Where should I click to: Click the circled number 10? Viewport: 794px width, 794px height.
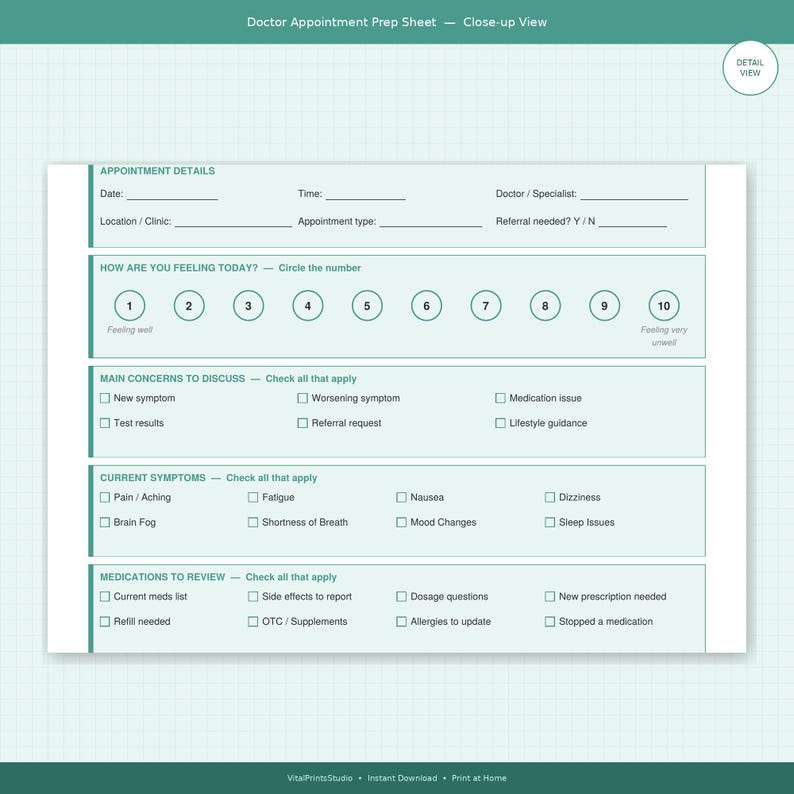pos(664,306)
